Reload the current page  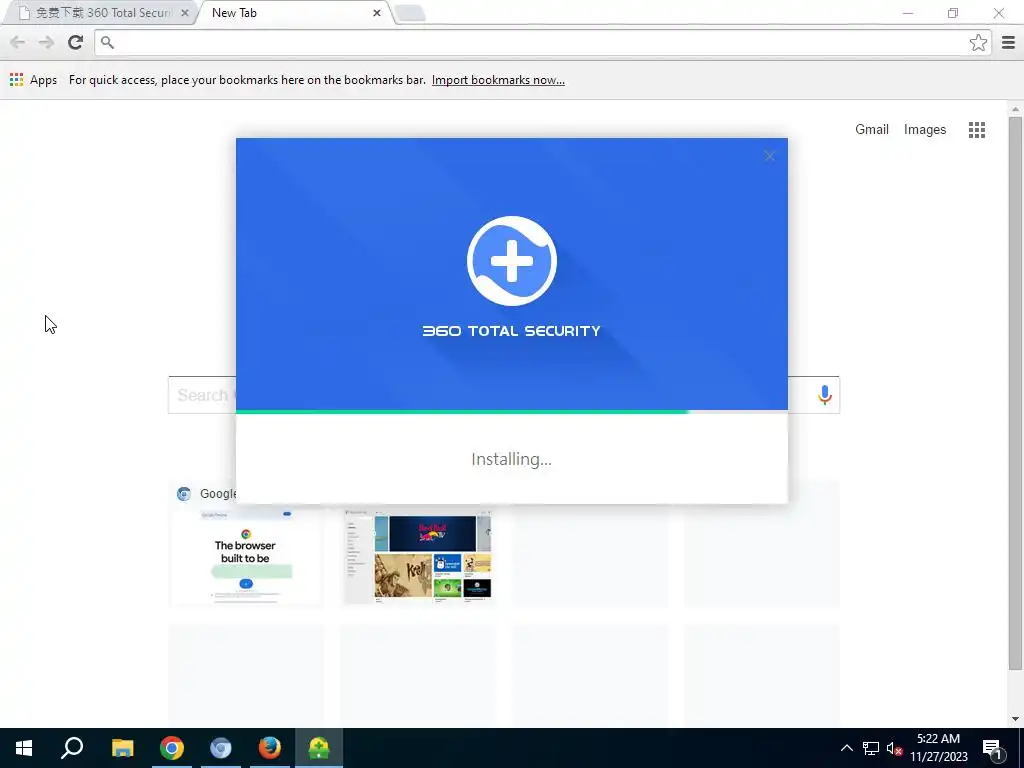coord(75,42)
